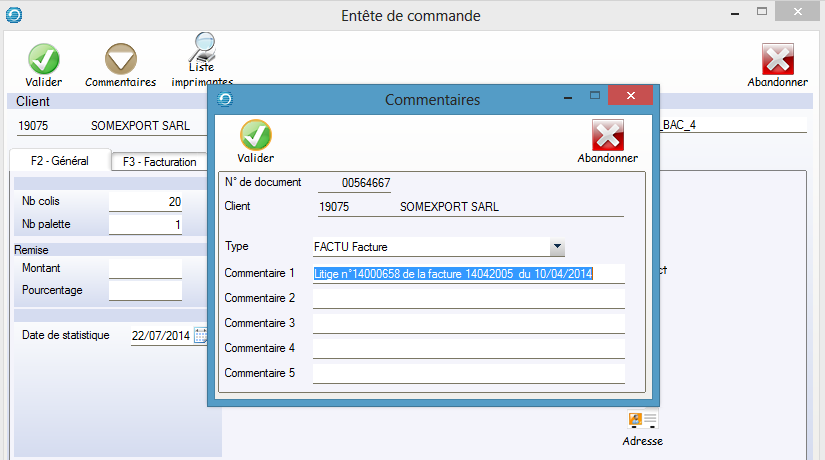This screenshot has height=460, width=825.
Task: Click the Nb colis field
Action: point(145,202)
